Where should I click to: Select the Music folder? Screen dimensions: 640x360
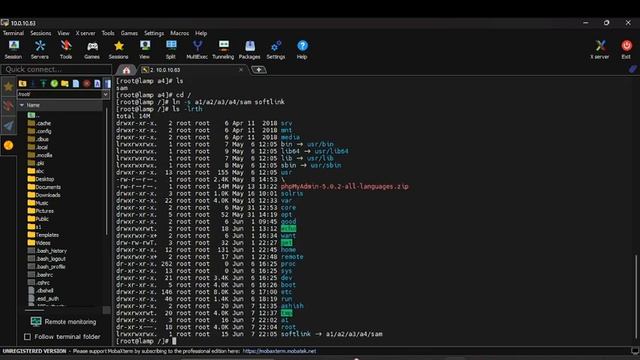point(38,203)
